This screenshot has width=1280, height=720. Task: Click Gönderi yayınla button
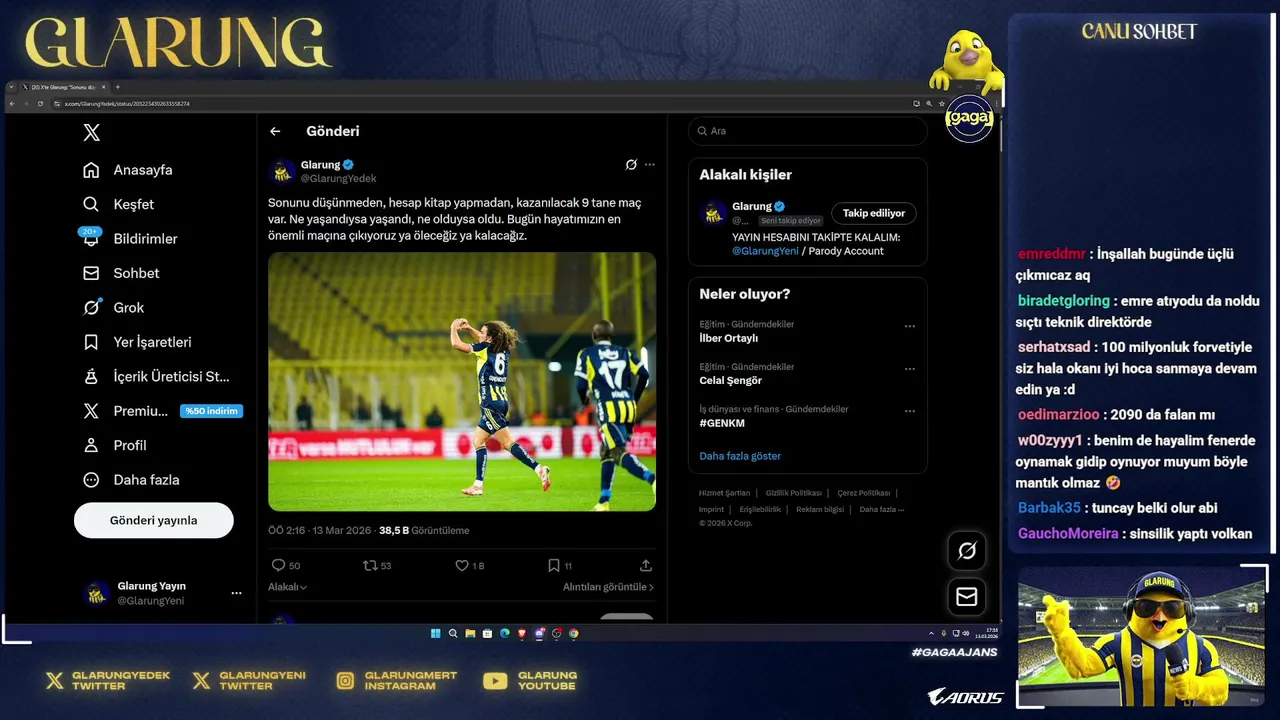(x=153, y=520)
